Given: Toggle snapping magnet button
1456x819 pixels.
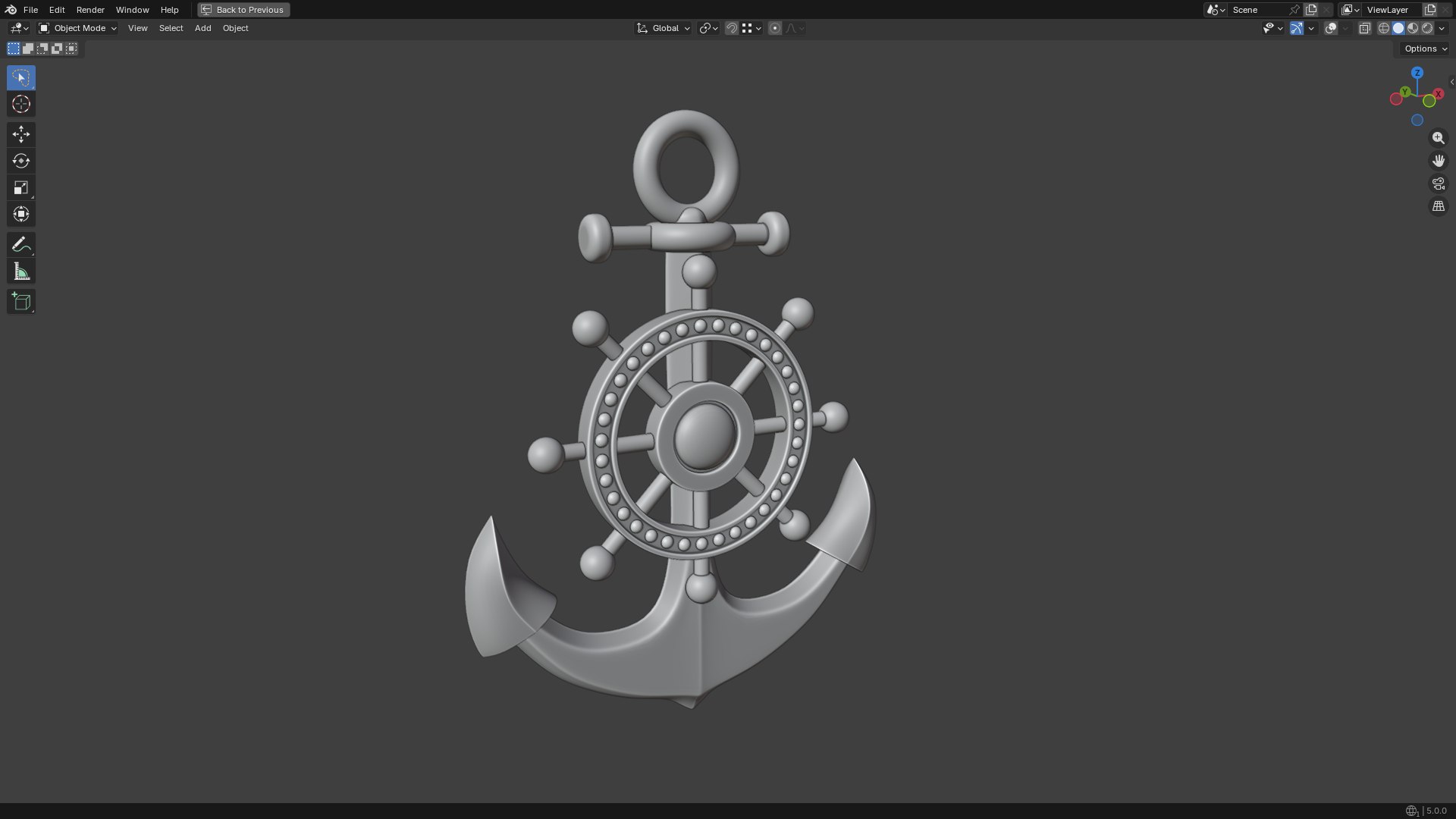Looking at the screenshot, I should [731, 28].
